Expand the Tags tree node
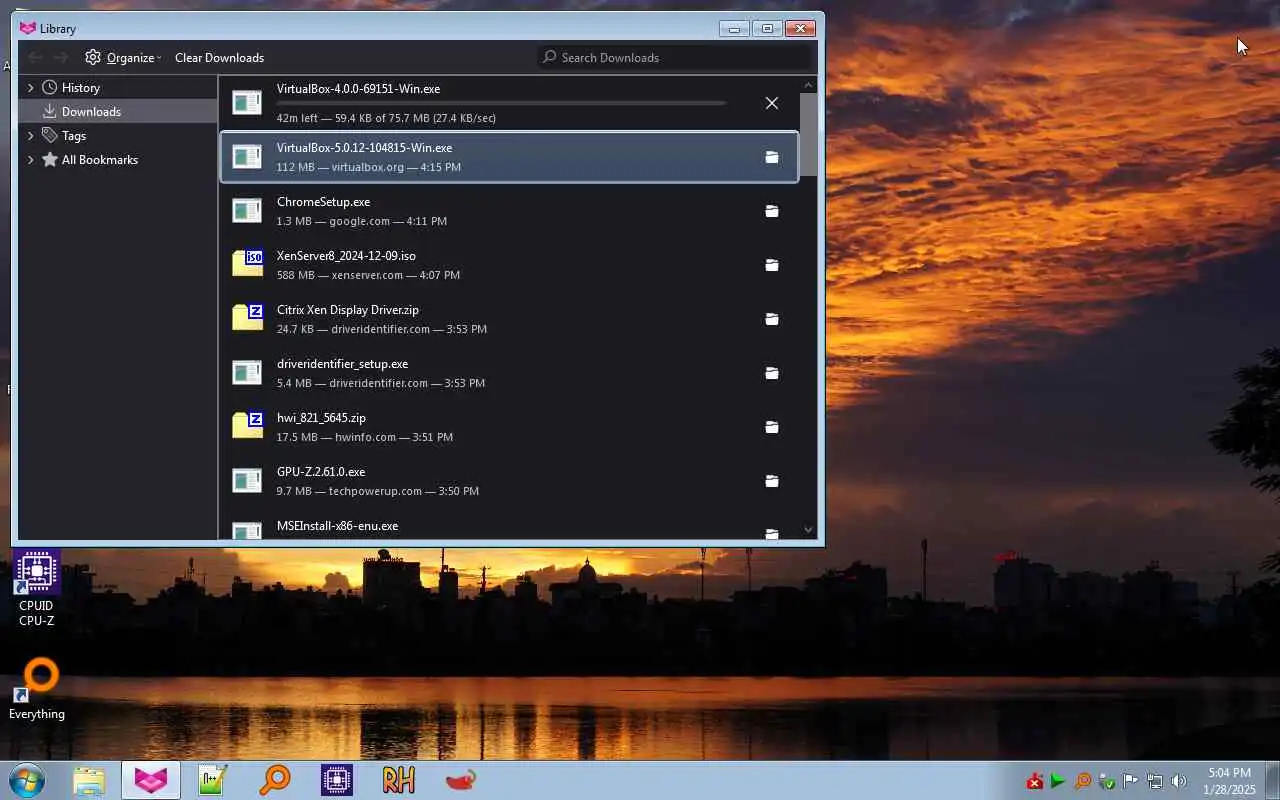The width and height of the screenshot is (1280, 800). (30, 136)
